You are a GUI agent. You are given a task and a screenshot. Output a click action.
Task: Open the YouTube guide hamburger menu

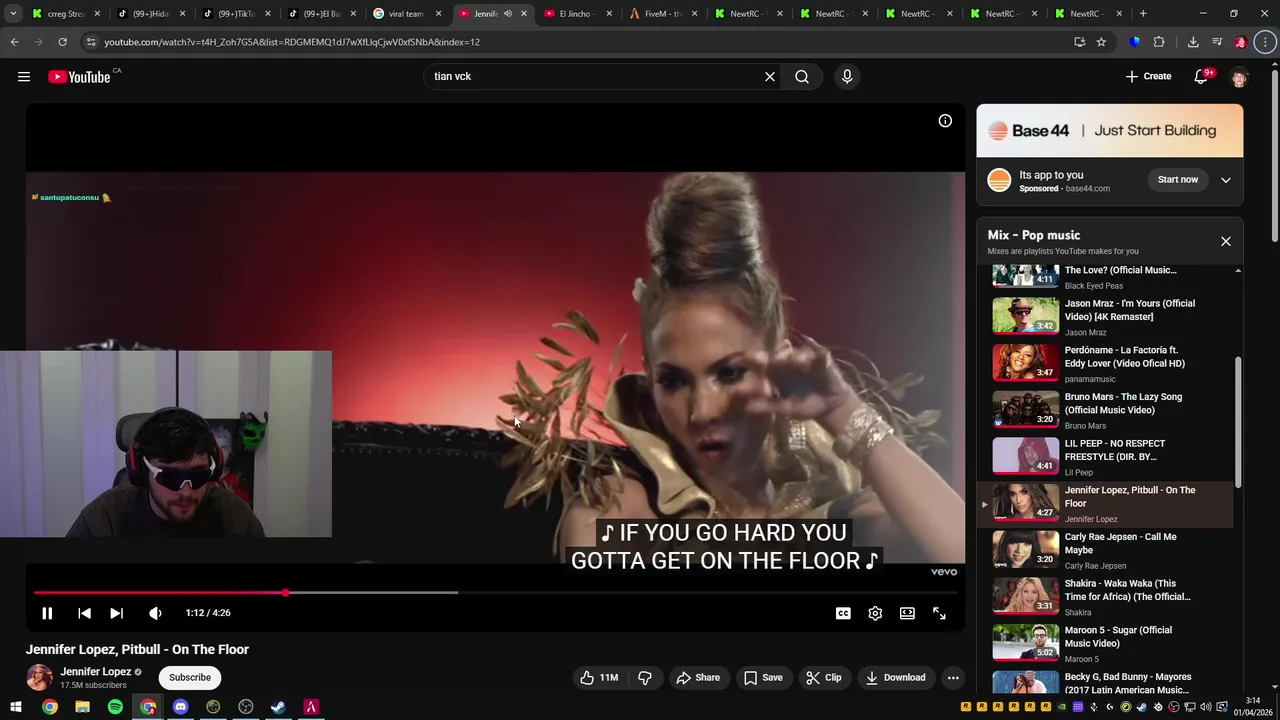click(24, 77)
